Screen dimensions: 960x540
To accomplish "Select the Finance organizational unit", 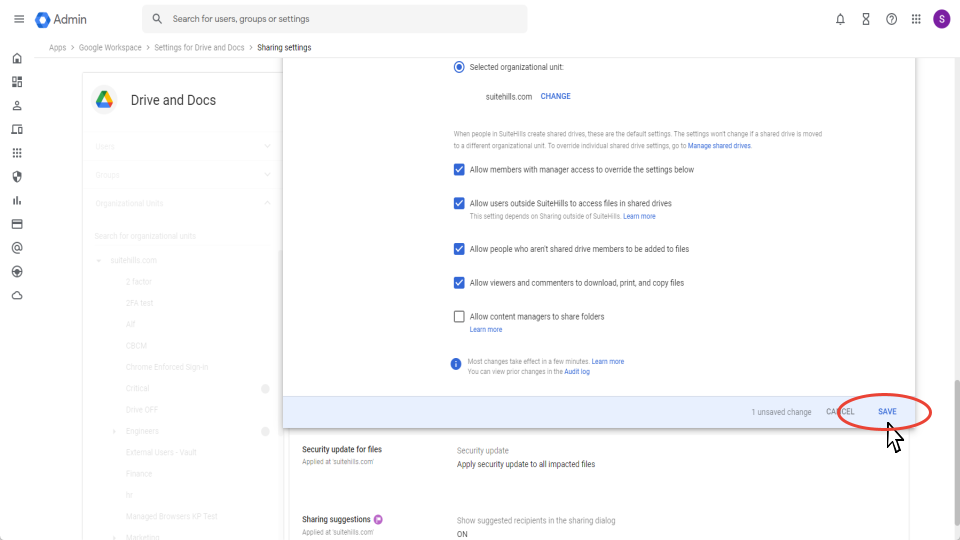I will (138, 474).
